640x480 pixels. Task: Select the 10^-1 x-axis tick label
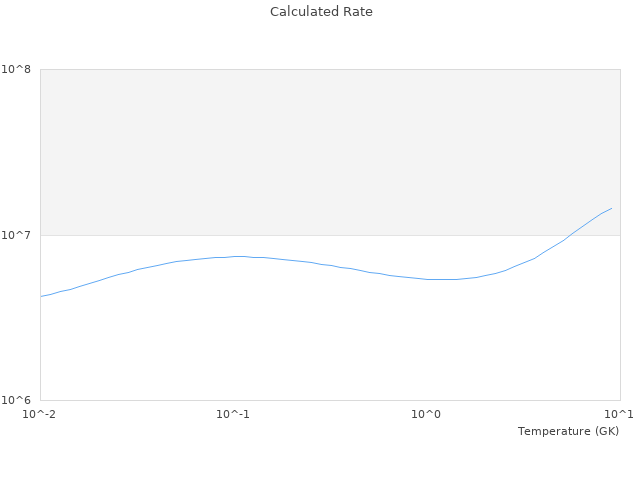coord(233,414)
